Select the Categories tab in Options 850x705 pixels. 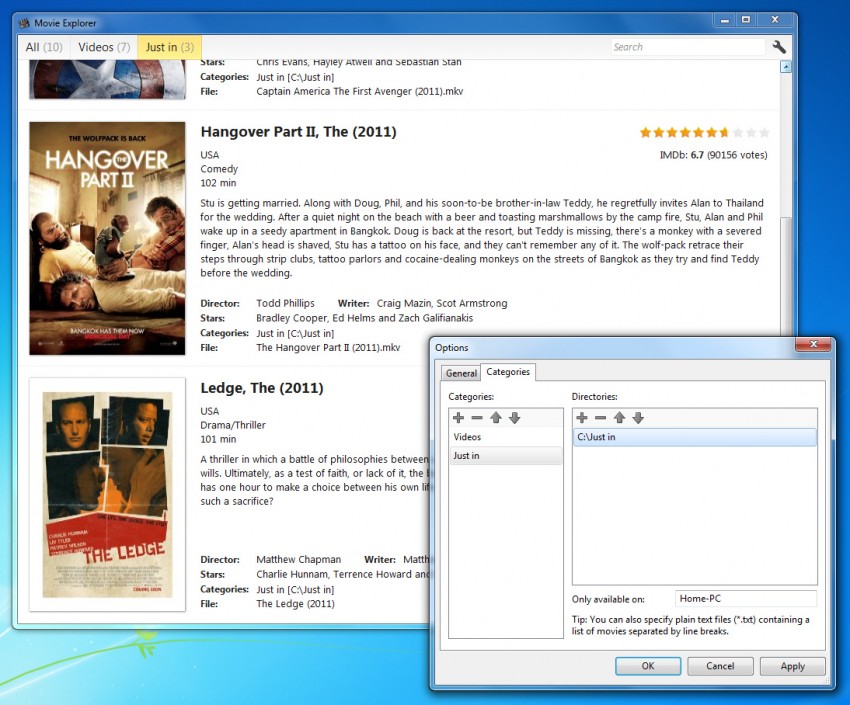point(508,372)
